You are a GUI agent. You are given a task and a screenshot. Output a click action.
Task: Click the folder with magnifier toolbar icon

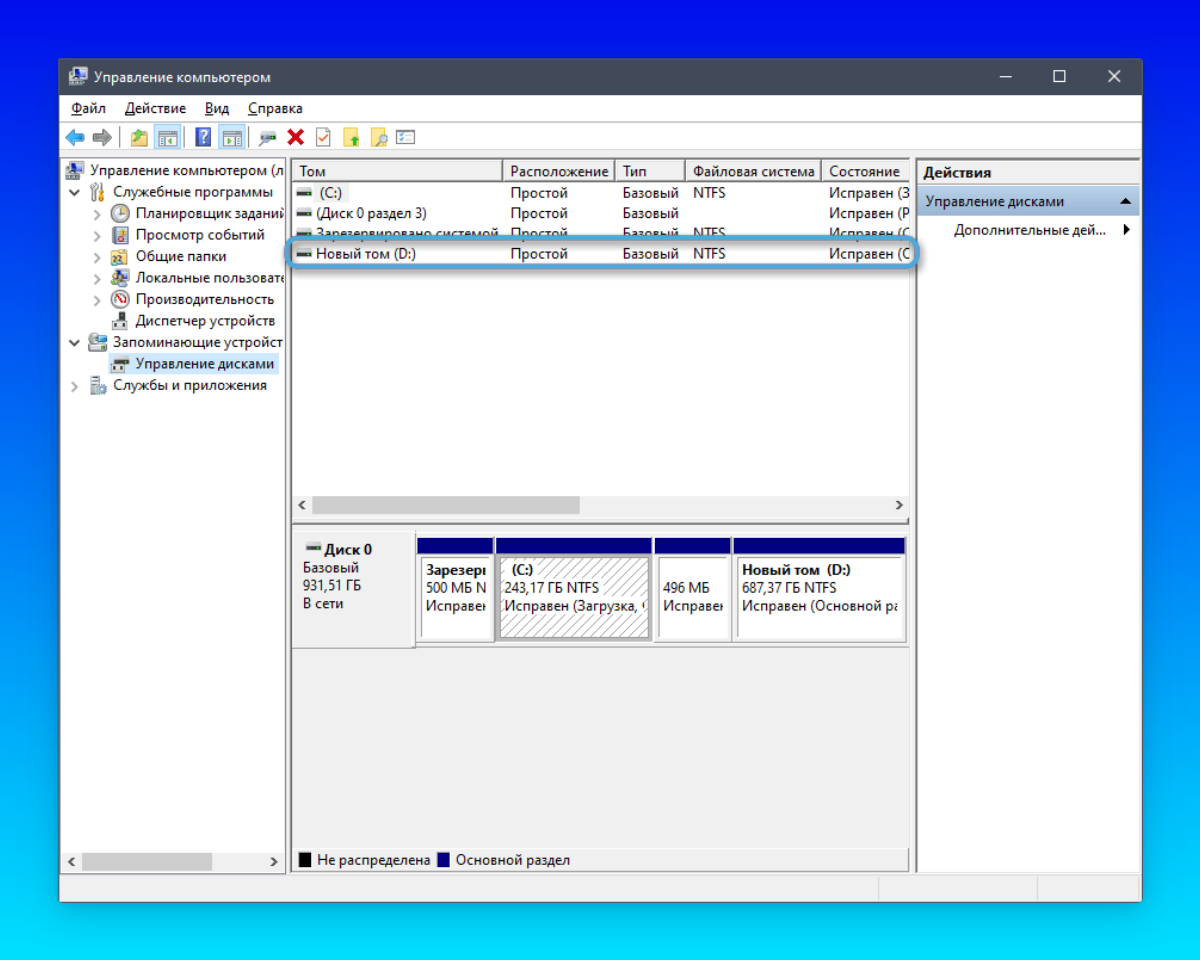coord(378,138)
